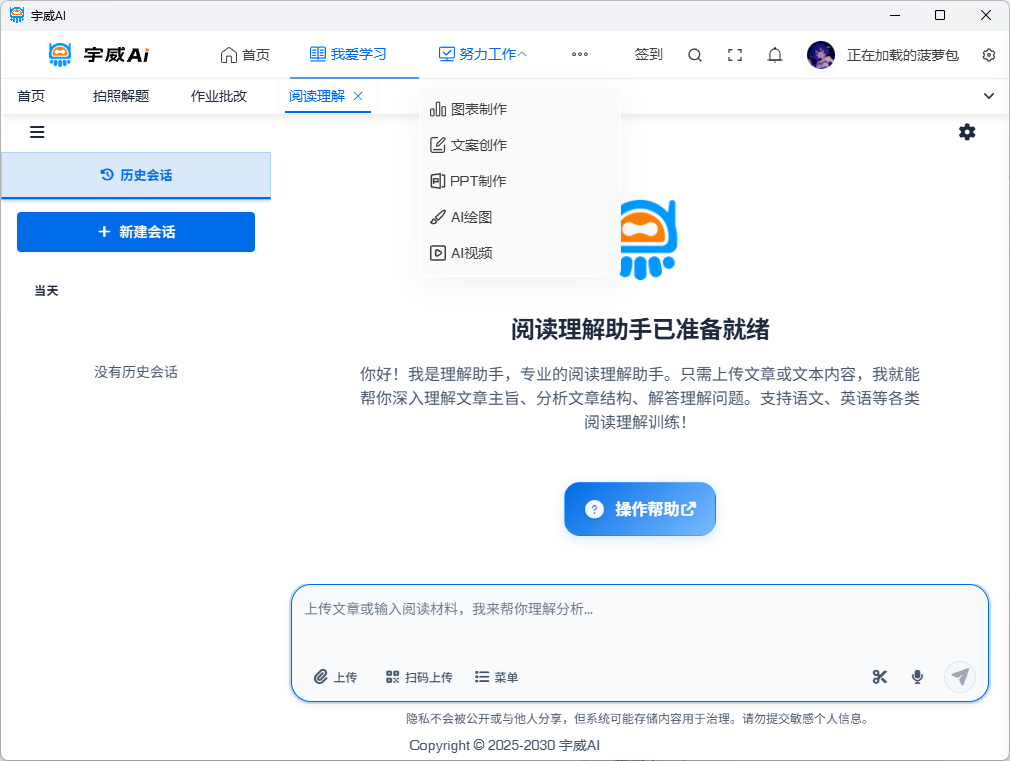Activate microphone voice input

tap(917, 677)
